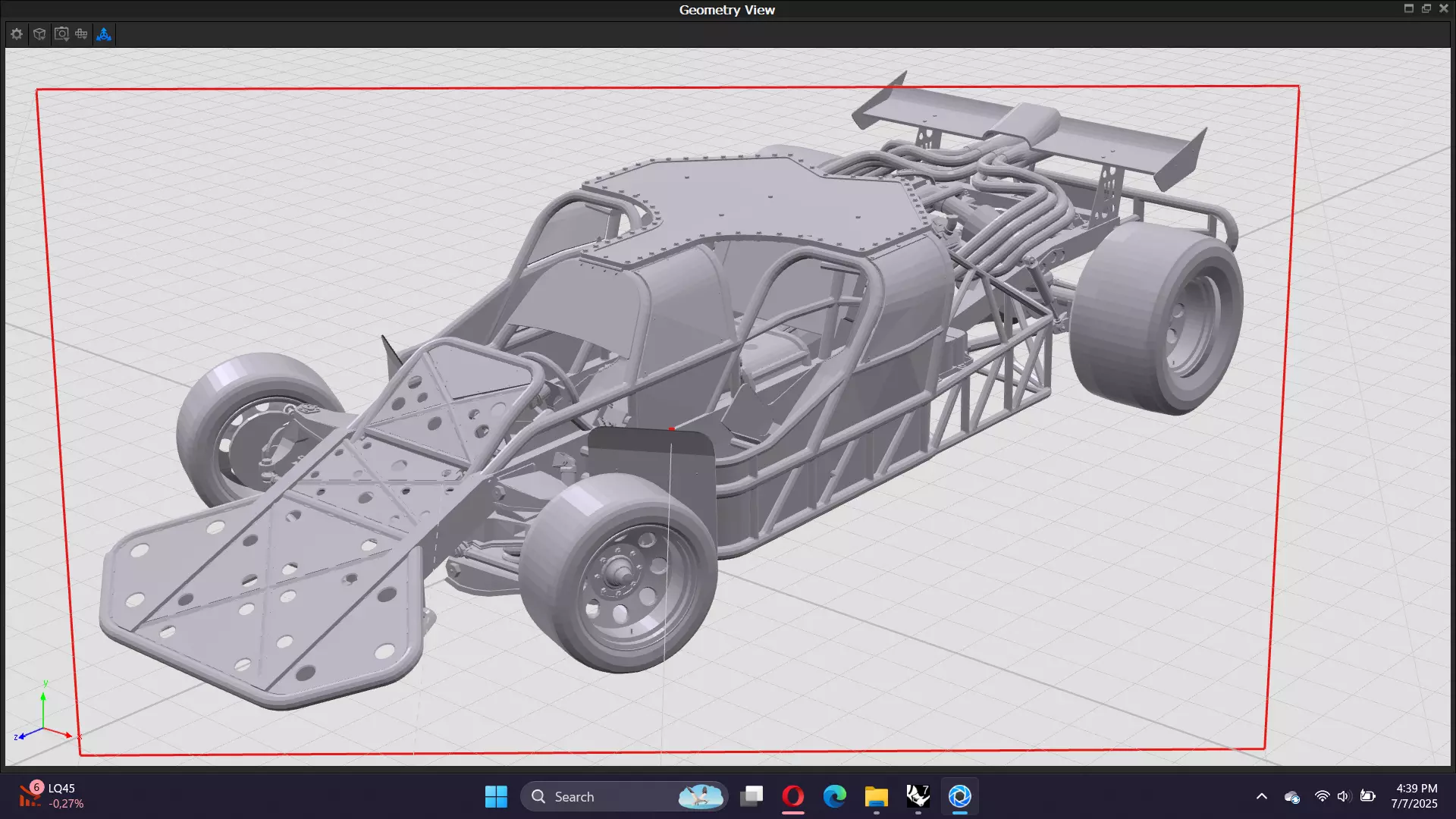
Task: Open the blue circular app on taskbar
Action: tap(960, 796)
